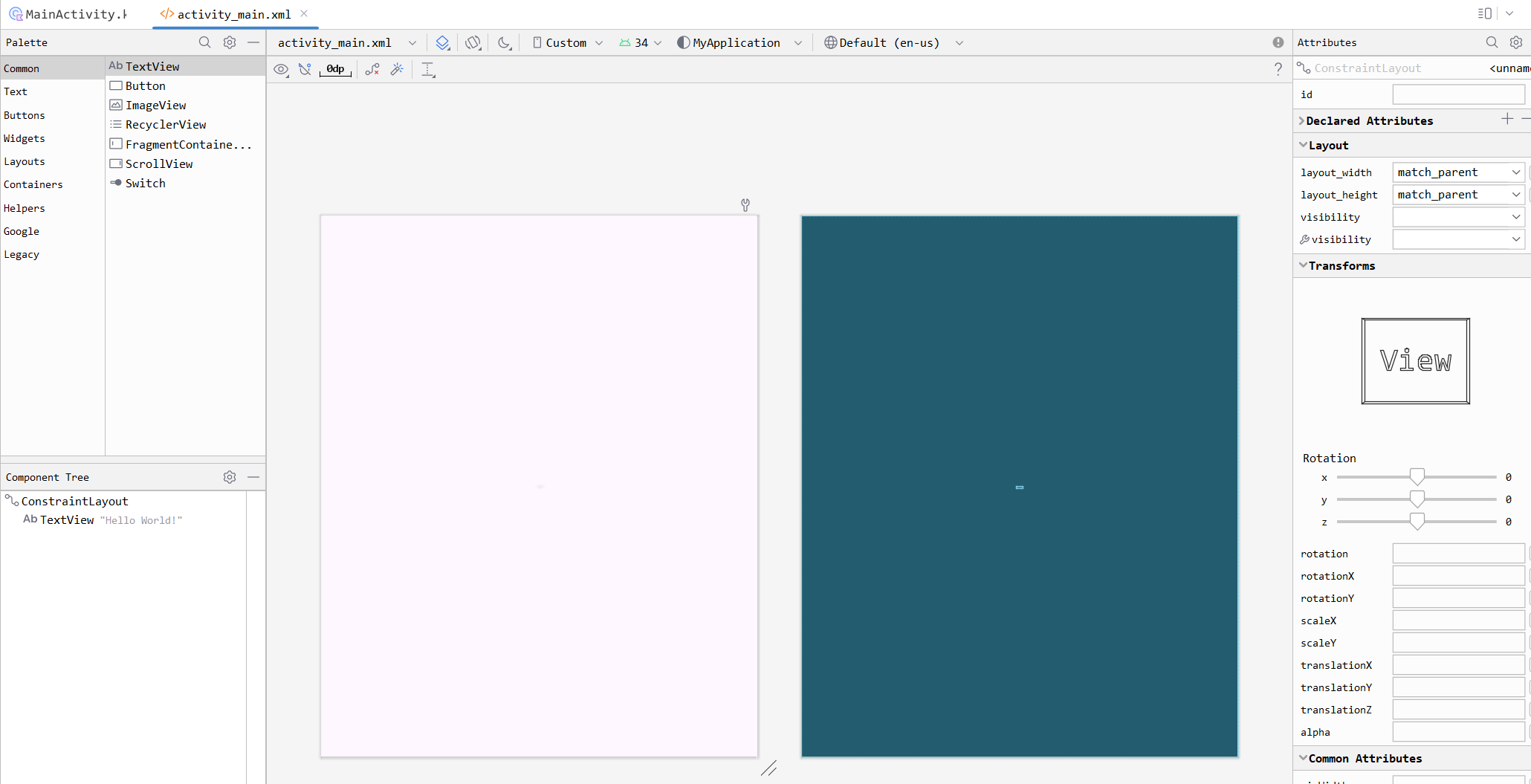
Task: Select Common palette category
Action: pos(52,68)
